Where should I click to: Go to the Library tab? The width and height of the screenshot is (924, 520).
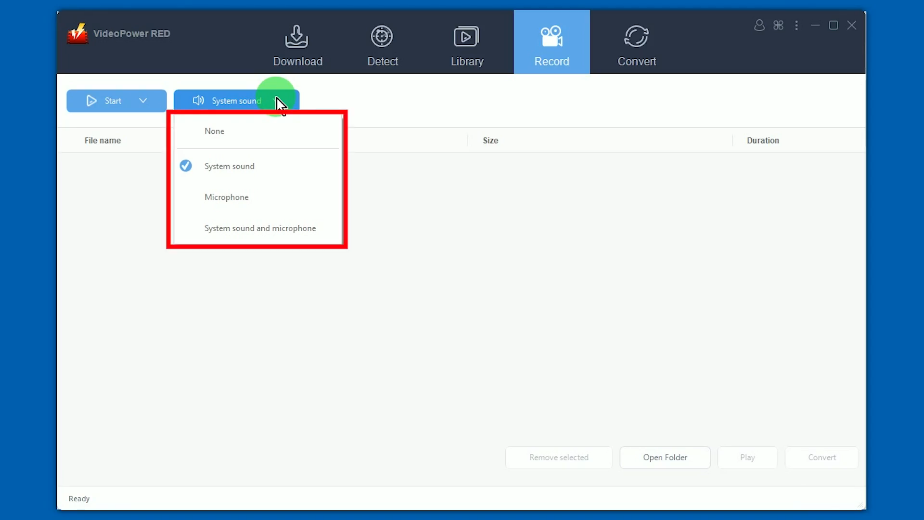click(466, 45)
